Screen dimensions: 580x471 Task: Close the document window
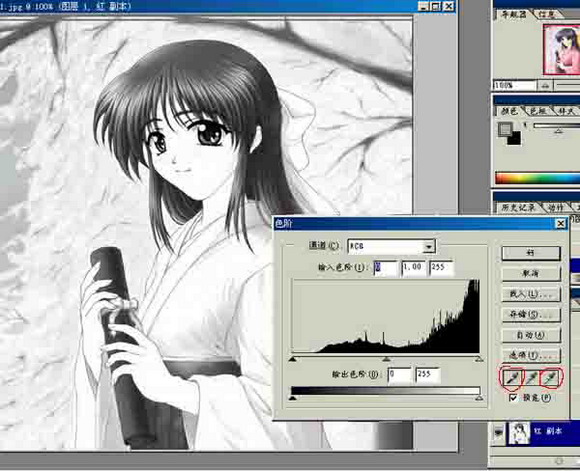(x=449, y=6)
